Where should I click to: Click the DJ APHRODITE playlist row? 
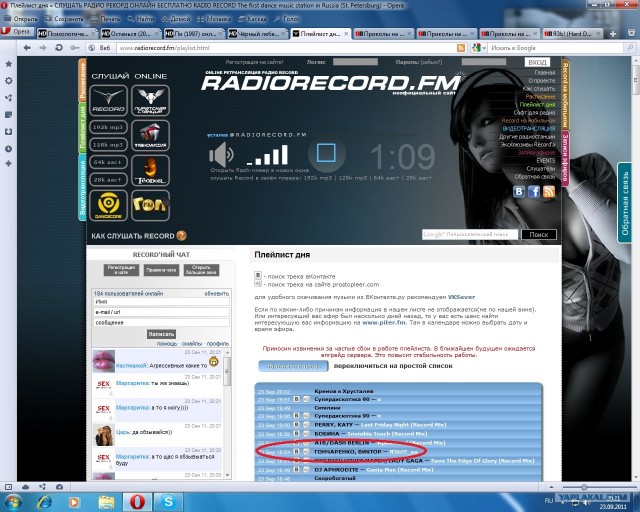[398, 470]
